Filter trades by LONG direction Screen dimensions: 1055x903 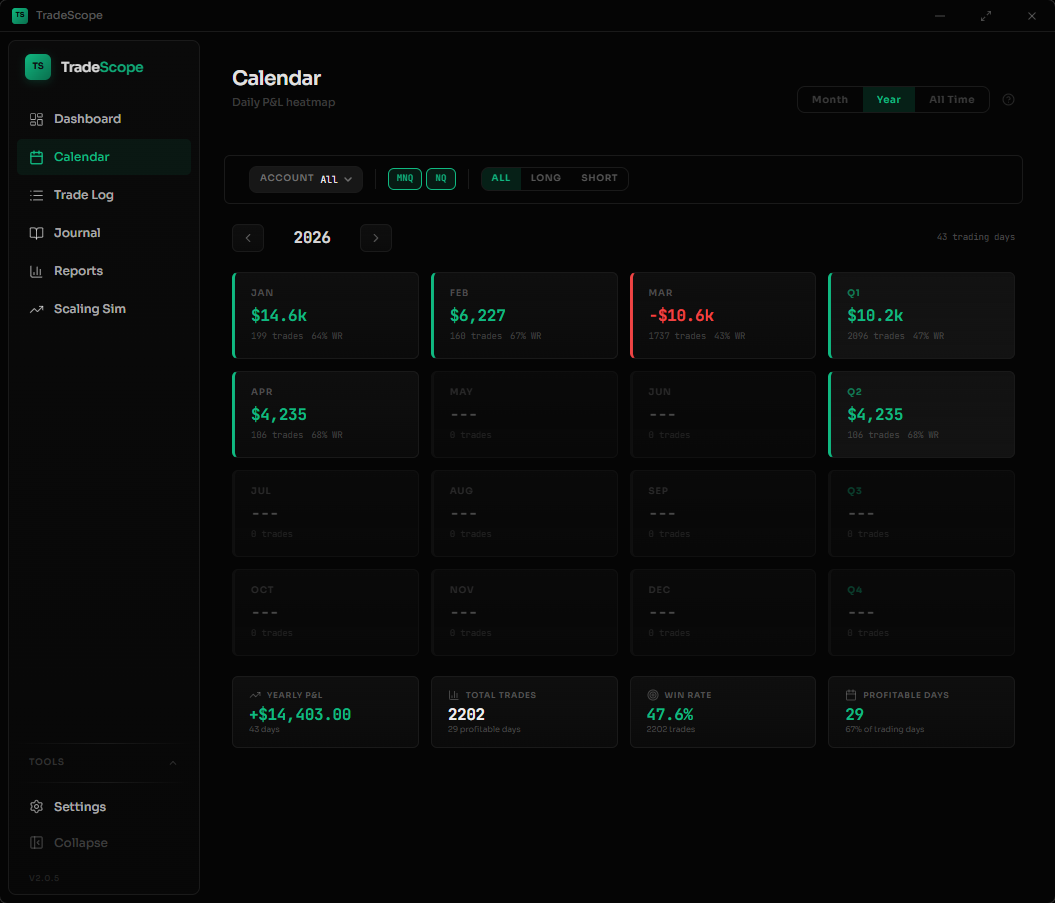546,179
